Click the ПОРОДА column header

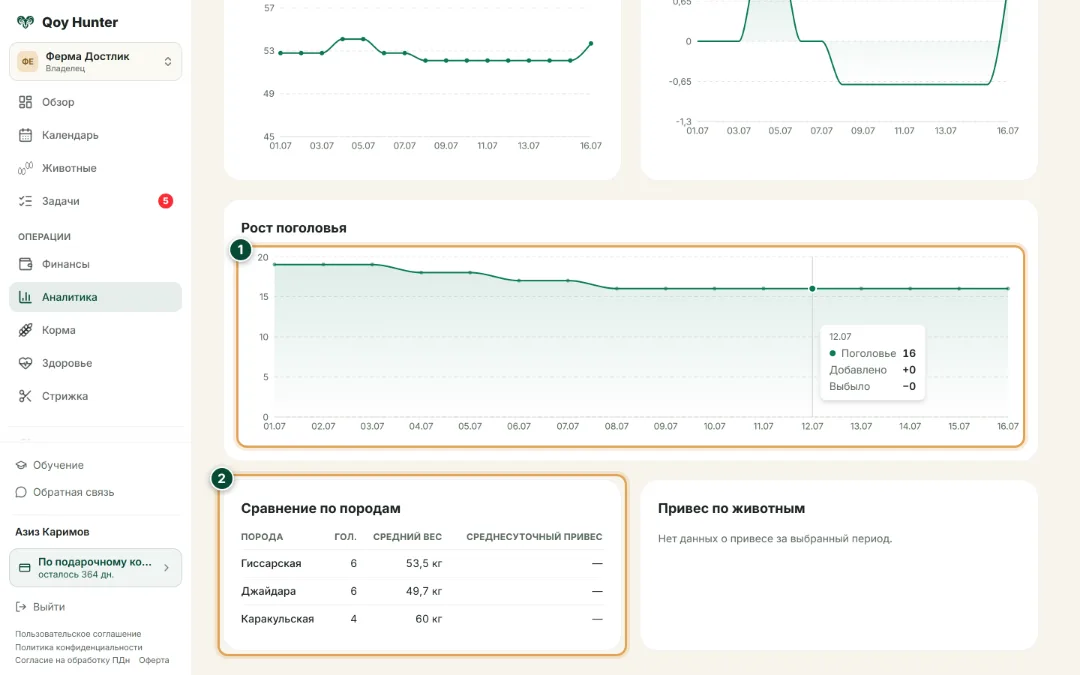(262, 537)
